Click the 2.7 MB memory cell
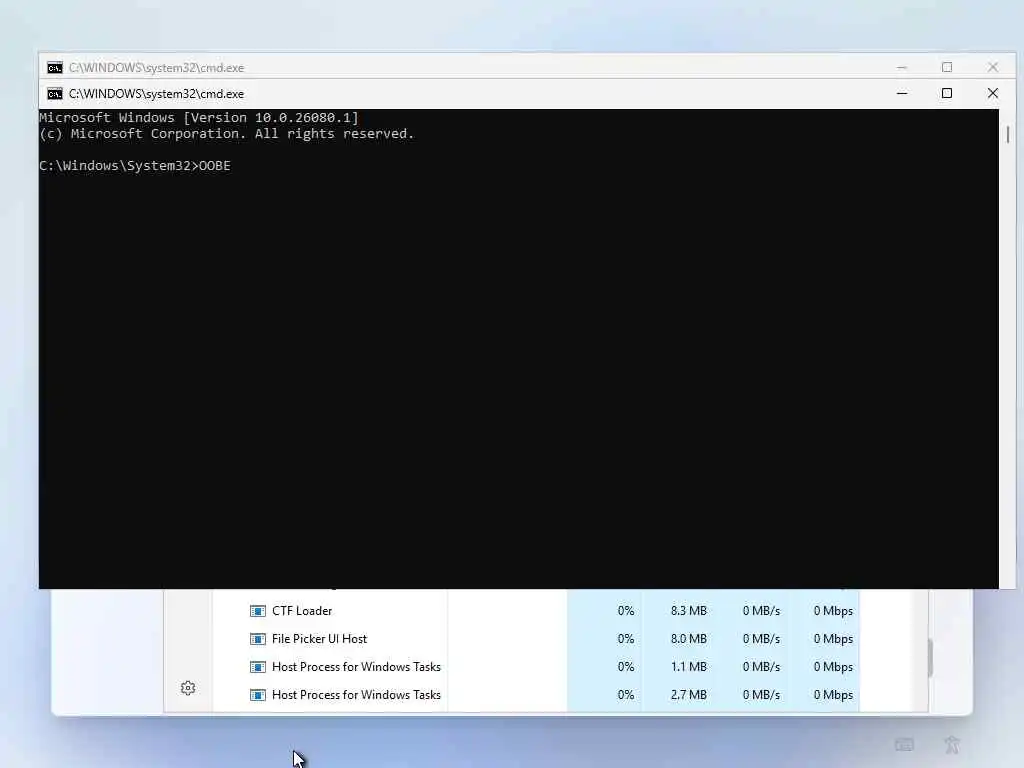 [x=688, y=695]
